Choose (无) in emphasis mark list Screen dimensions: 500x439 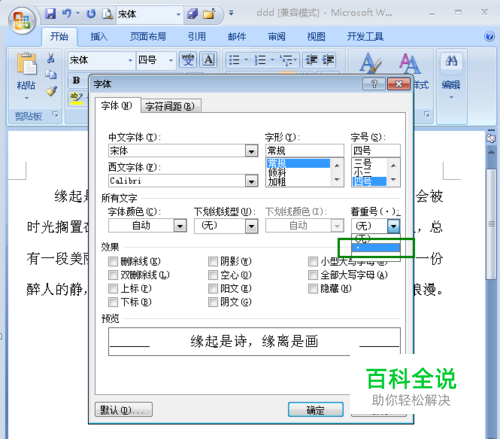pos(376,239)
